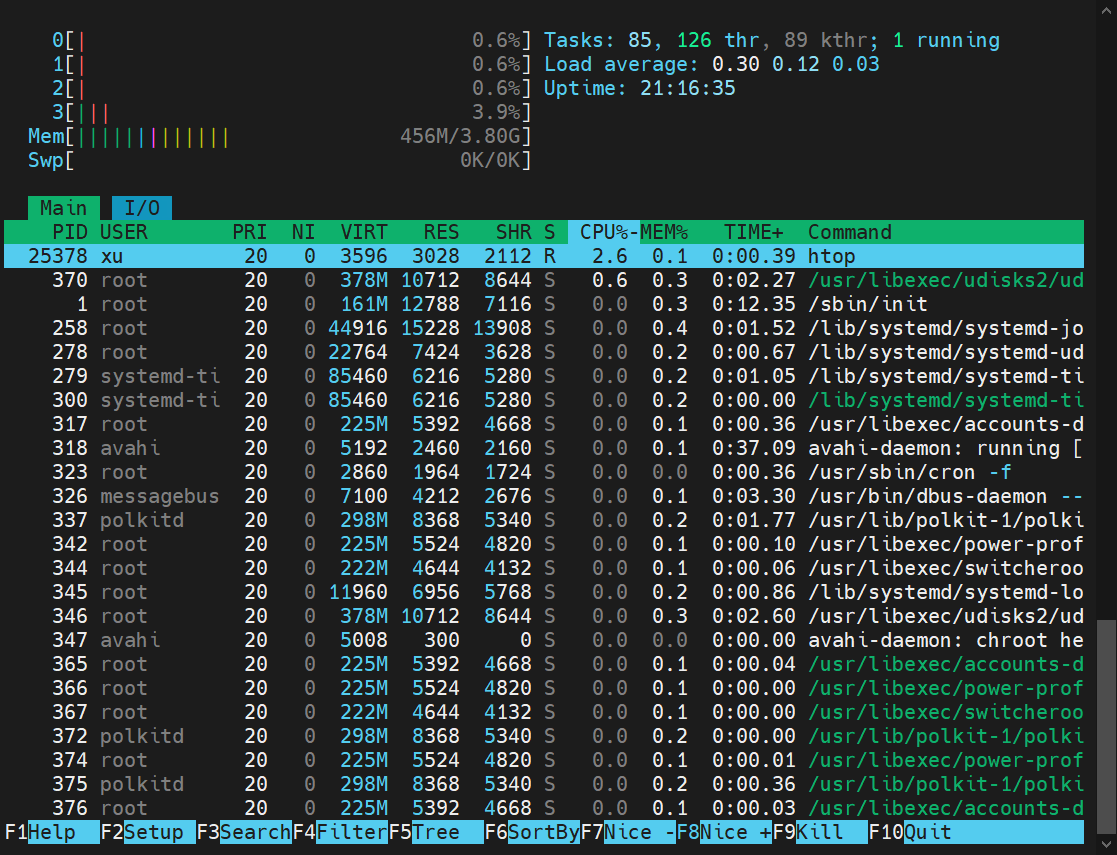
Task: Select avahi-daemon: chroot he row
Action: point(544,640)
